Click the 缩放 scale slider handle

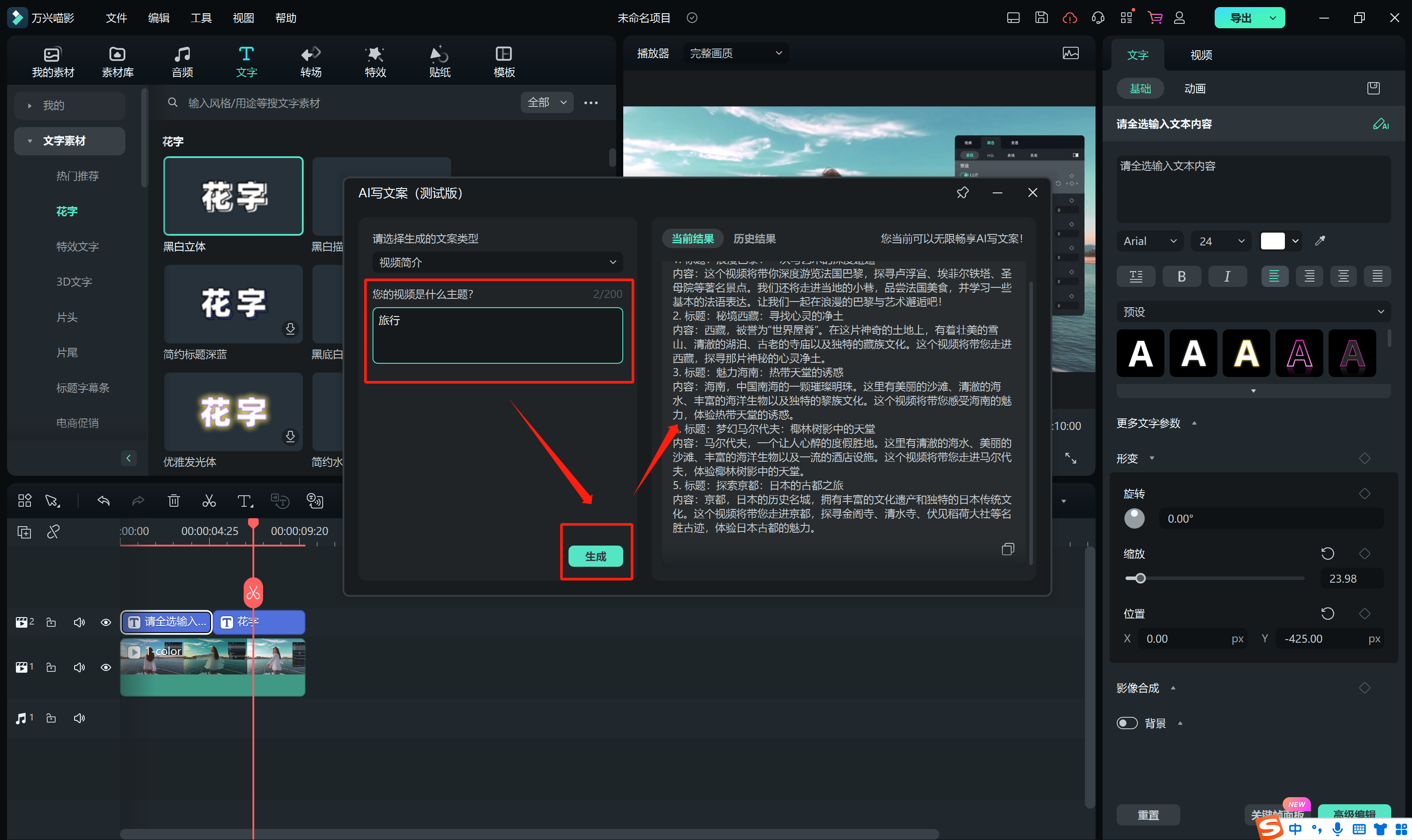tap(1141, 579)
